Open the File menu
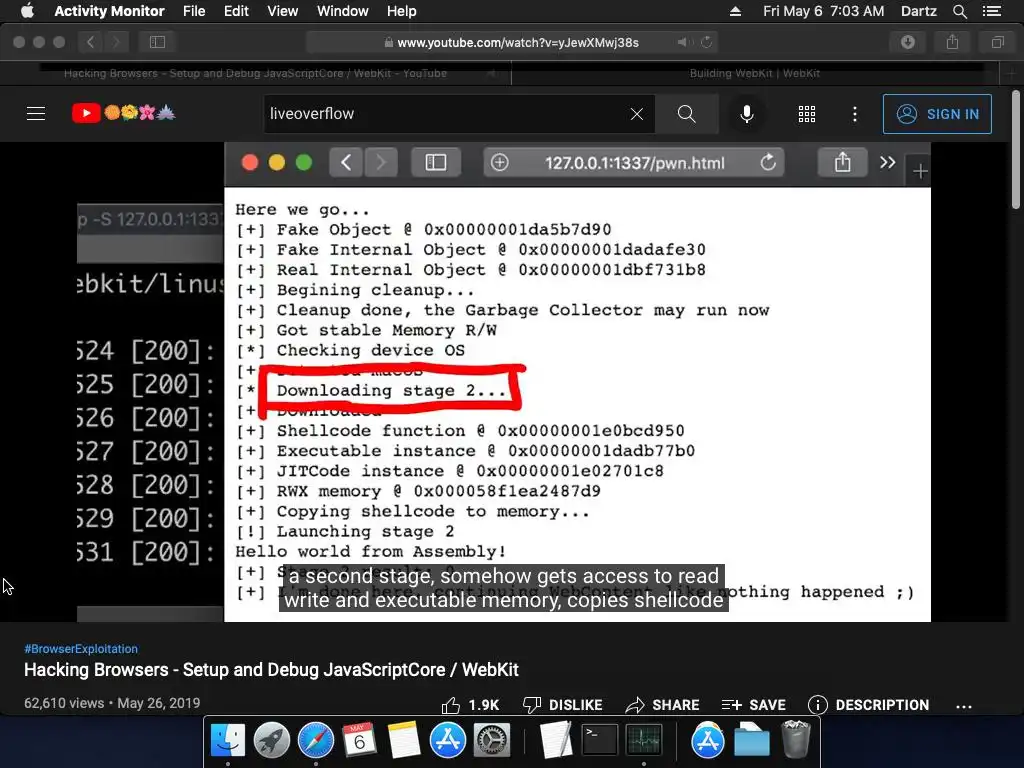Image resolution: width=1024 pixels, height=768 pixels. click(194, 11)
